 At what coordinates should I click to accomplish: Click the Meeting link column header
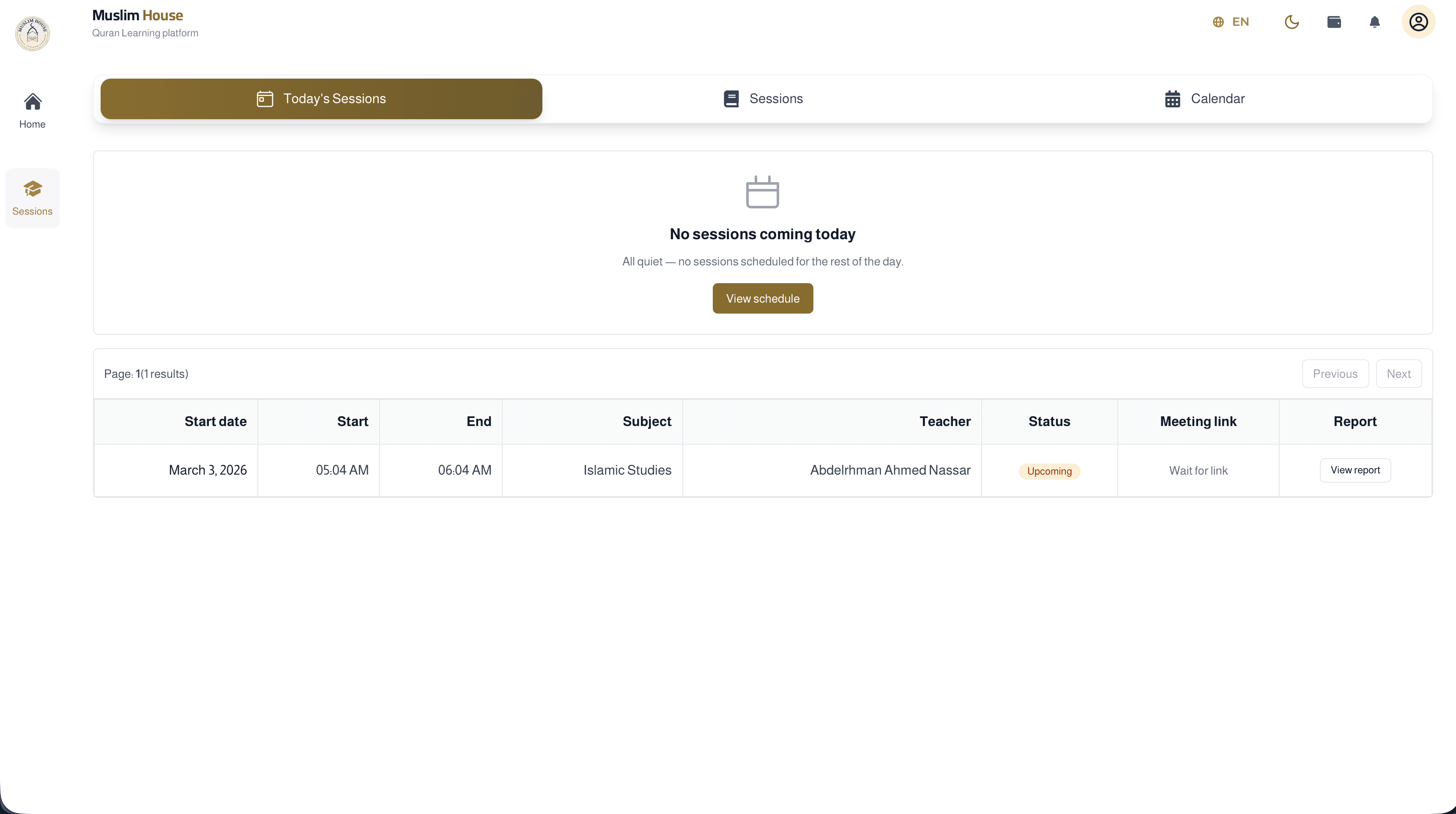1198,421
